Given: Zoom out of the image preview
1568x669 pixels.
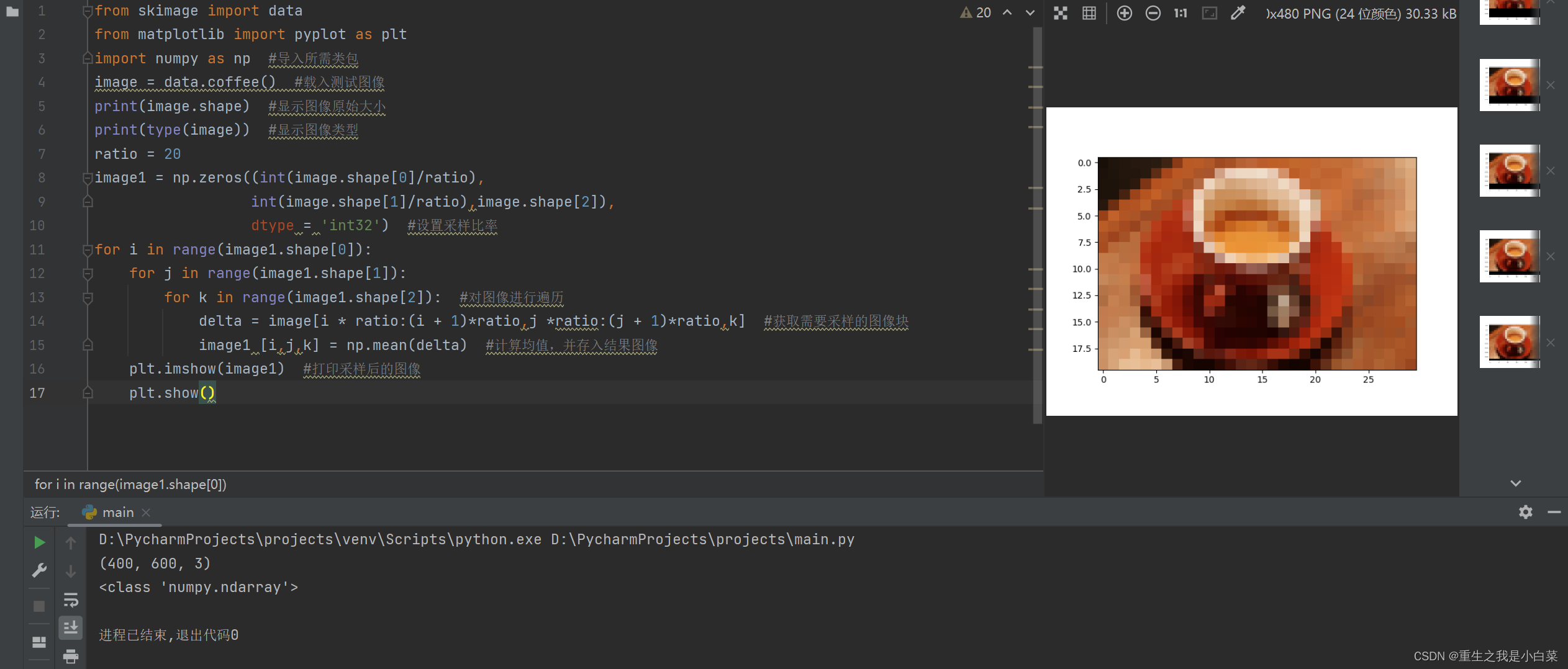Looking at the screenshot, I should pos(1153,13).
